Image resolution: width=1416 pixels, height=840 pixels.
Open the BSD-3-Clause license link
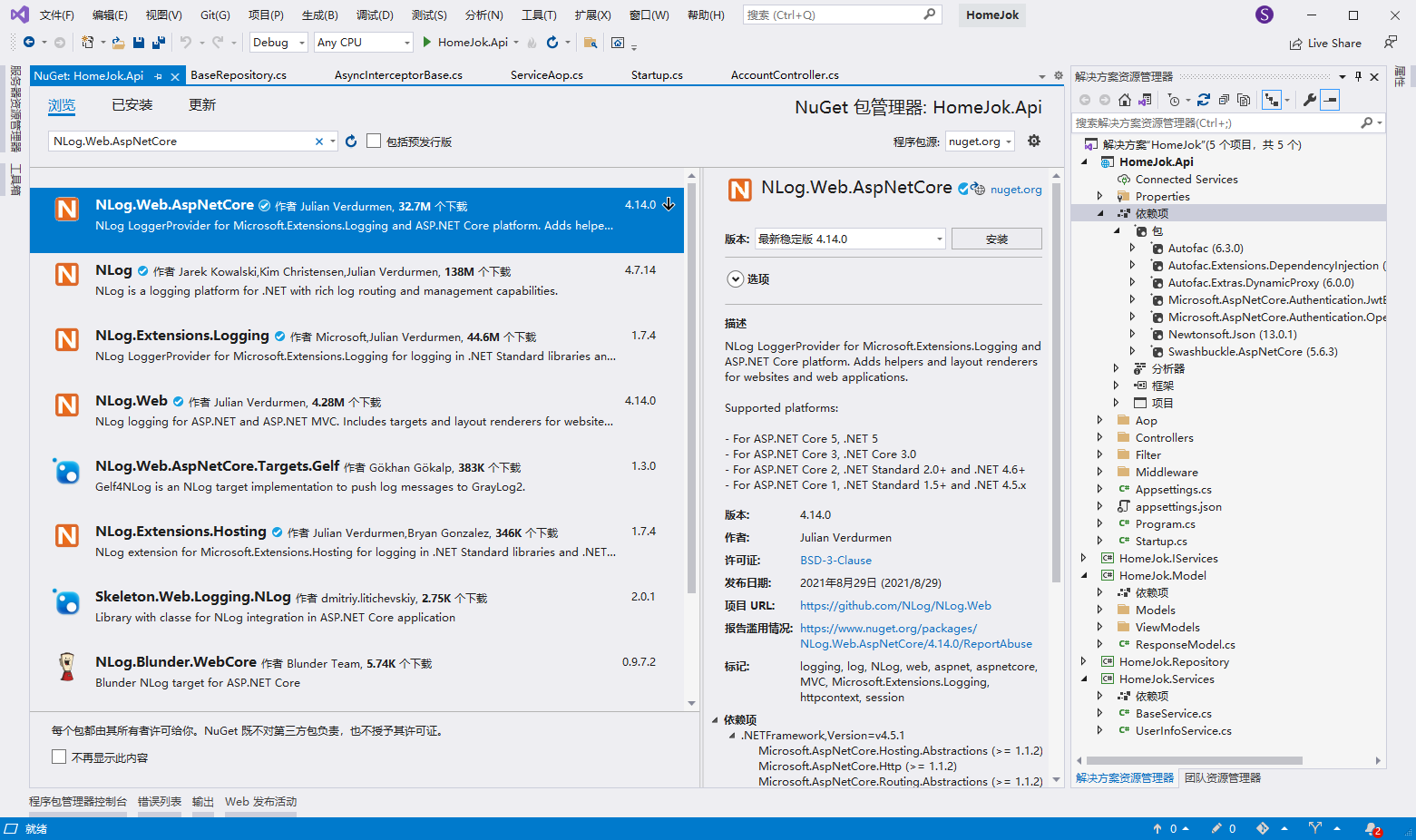tap(835, 561)
